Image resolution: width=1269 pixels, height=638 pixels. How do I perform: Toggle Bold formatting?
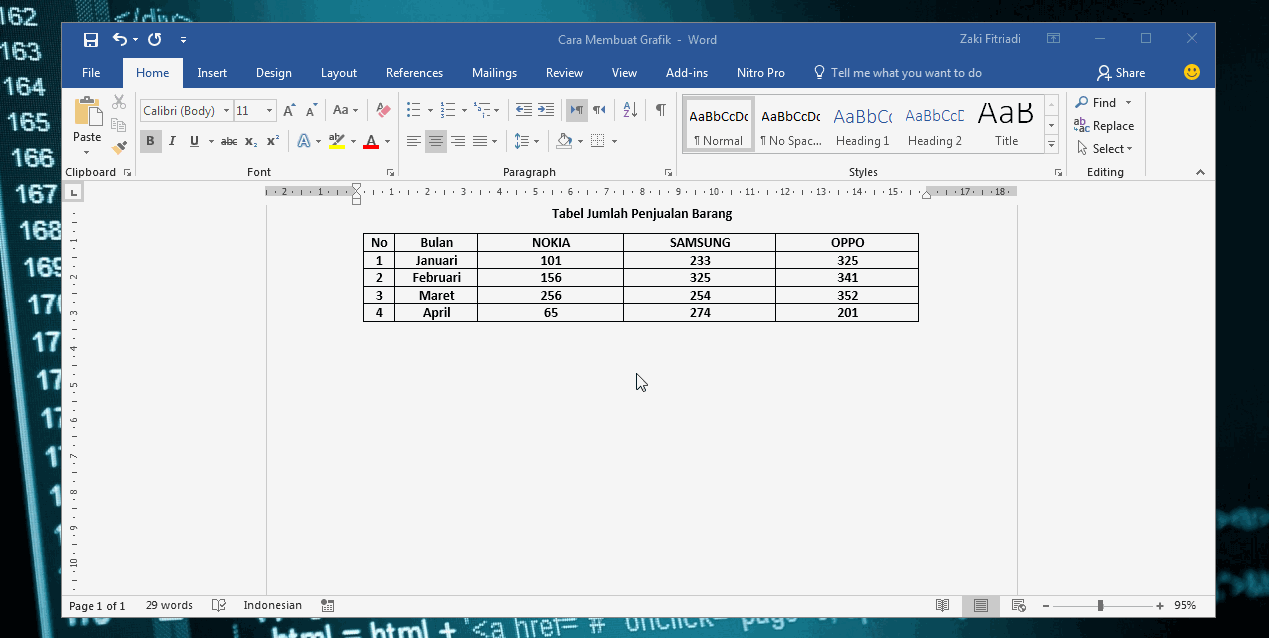(150, 142)
